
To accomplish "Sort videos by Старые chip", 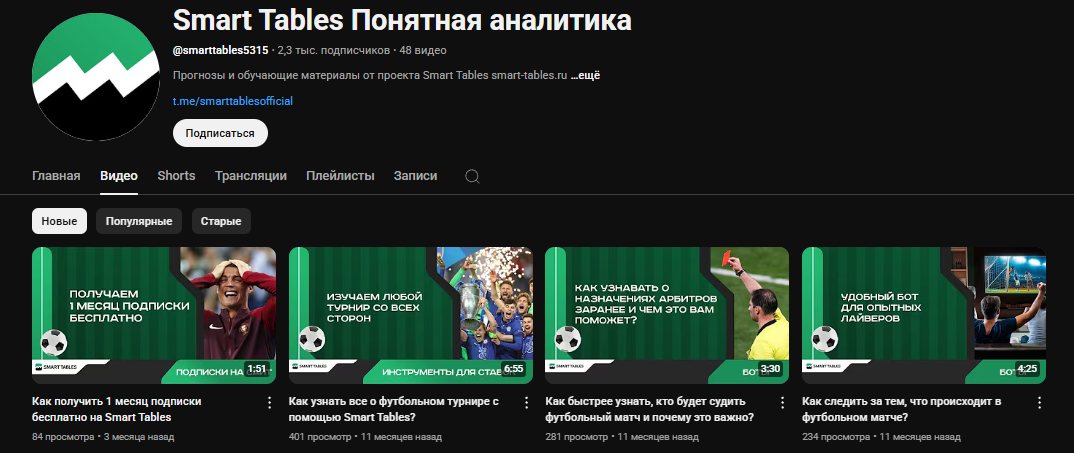I will coord(221,221).
